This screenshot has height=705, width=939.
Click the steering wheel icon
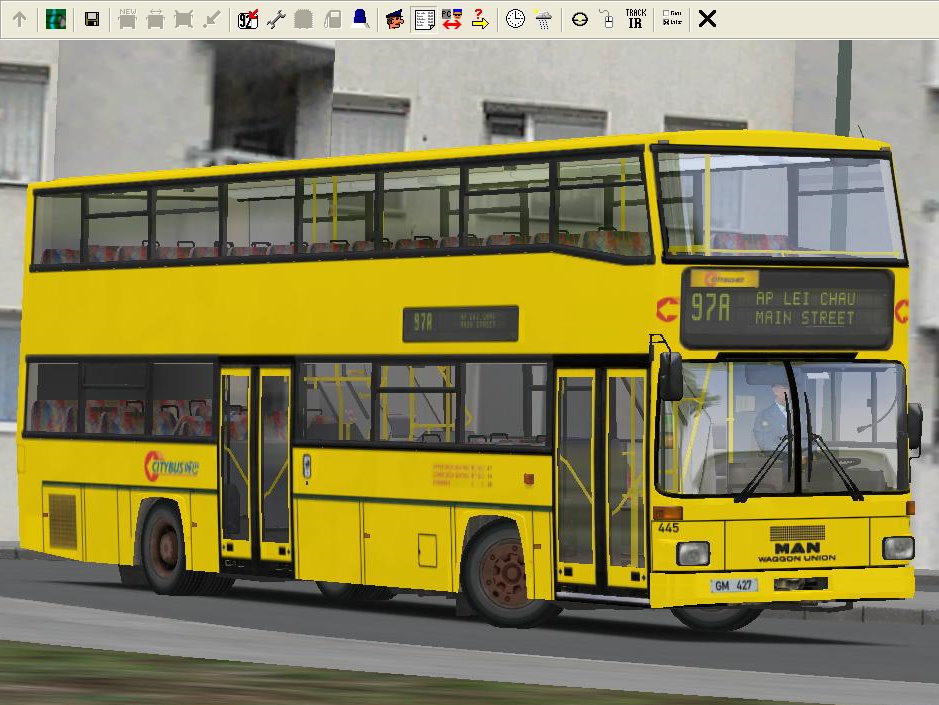point(579,19)
